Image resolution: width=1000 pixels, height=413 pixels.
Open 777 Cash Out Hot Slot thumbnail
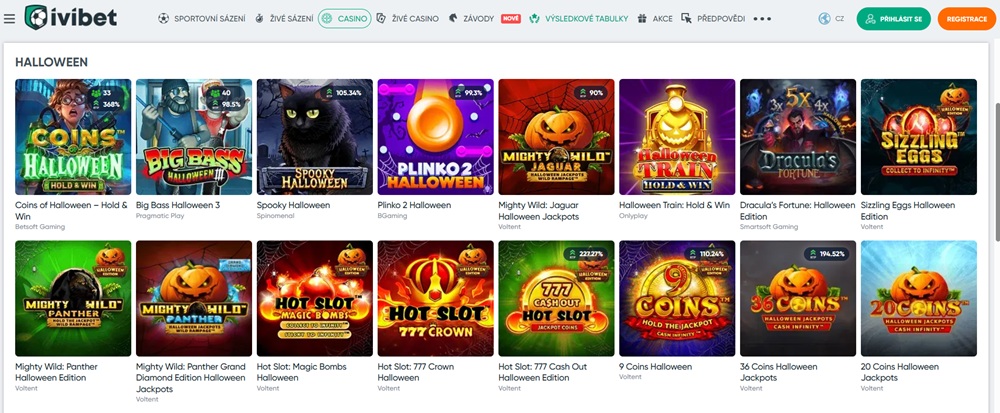click(557, 298)
